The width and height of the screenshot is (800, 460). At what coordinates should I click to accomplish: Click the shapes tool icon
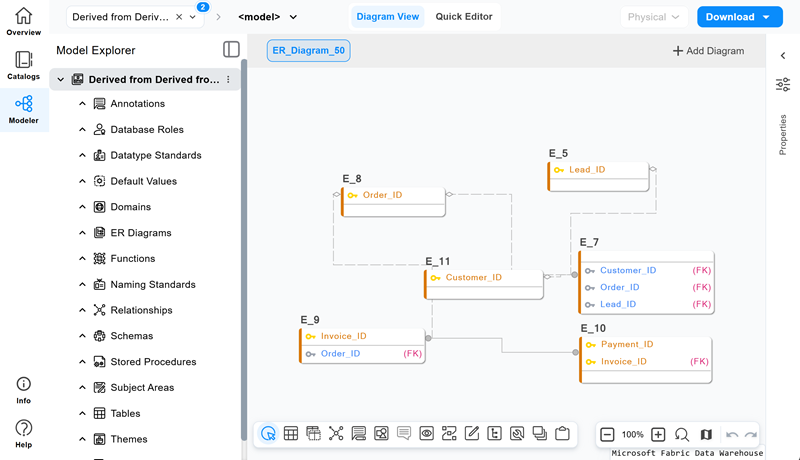(x=381, y=433)
